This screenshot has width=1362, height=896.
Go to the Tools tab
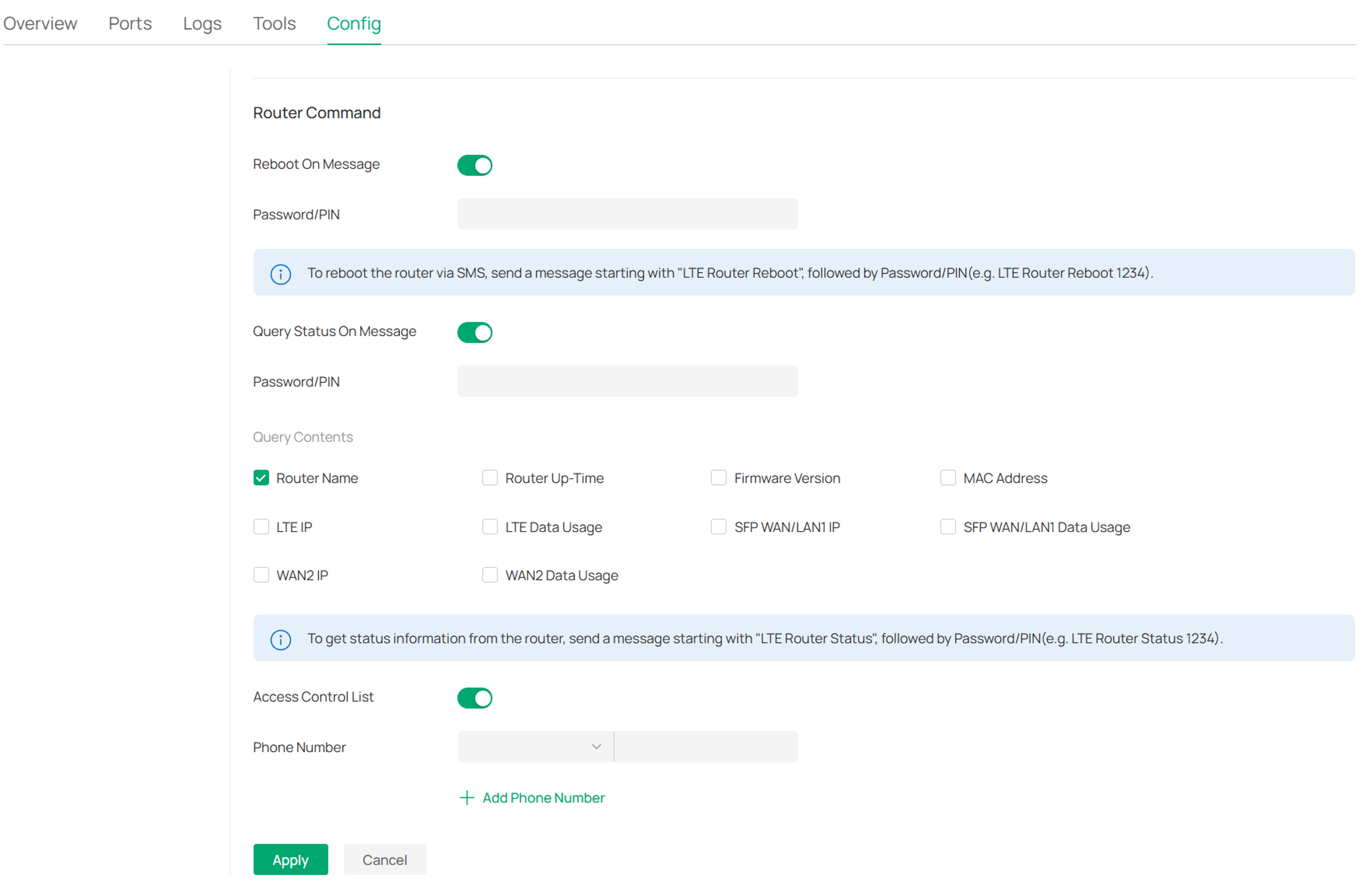tap(274, 23)
